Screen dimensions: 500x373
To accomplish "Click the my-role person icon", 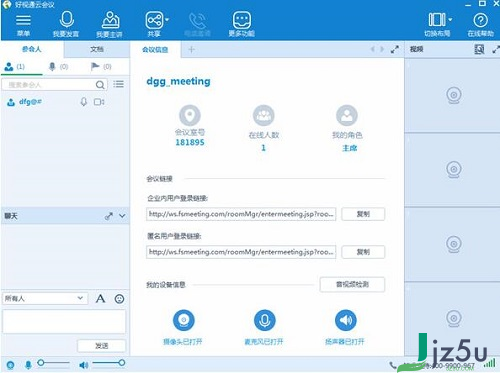I will pyautogui.click(x=347, y=115).
